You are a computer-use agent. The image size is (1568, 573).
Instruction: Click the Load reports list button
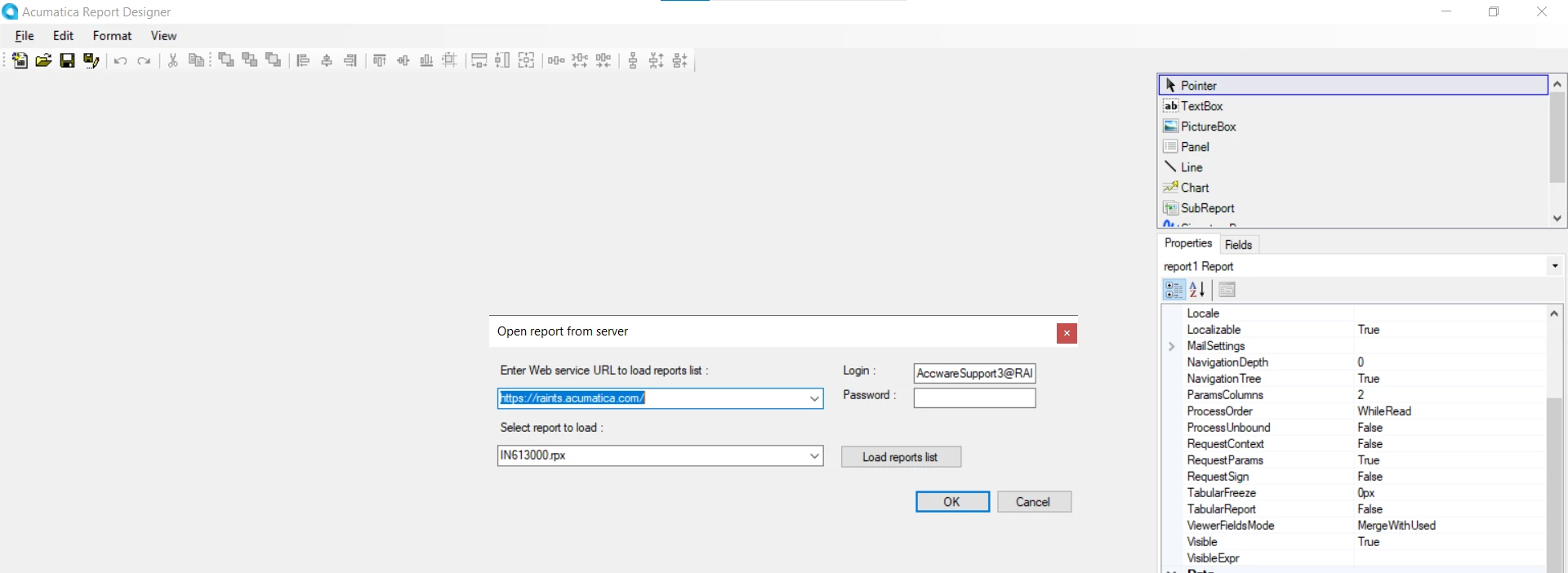click(901, 457)
